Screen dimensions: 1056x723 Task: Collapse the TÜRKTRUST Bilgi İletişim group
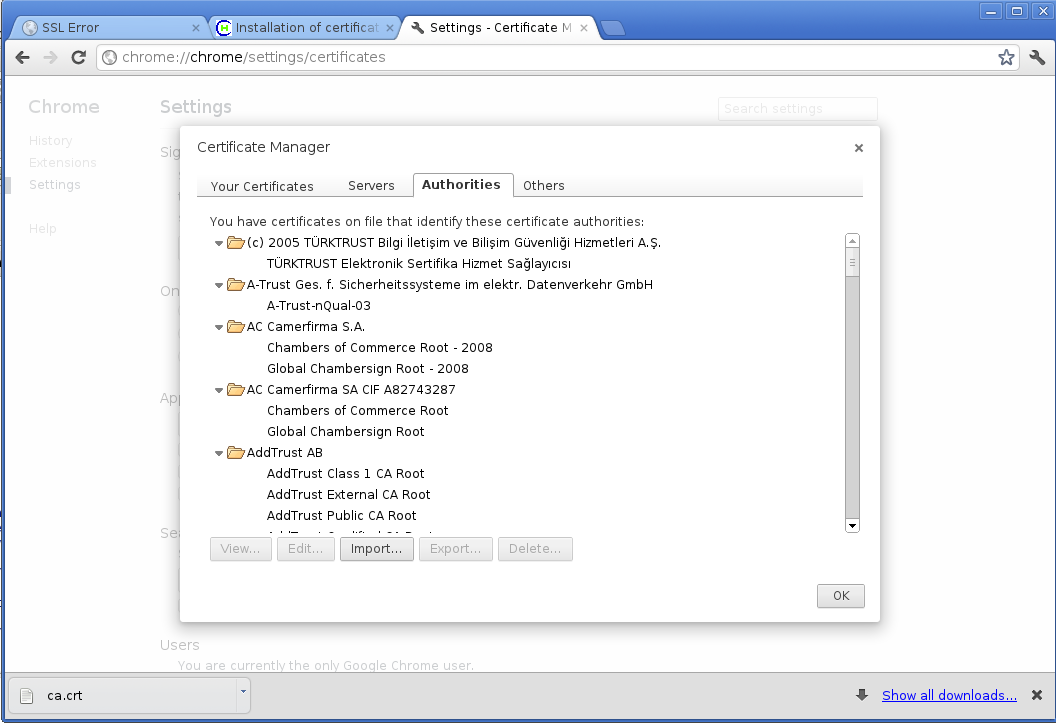coord(219,244)
